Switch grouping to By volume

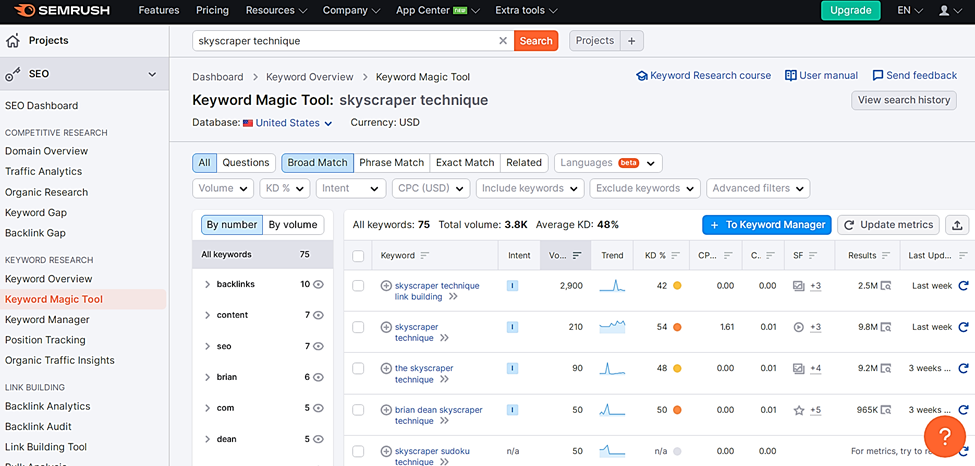point(293,225)
